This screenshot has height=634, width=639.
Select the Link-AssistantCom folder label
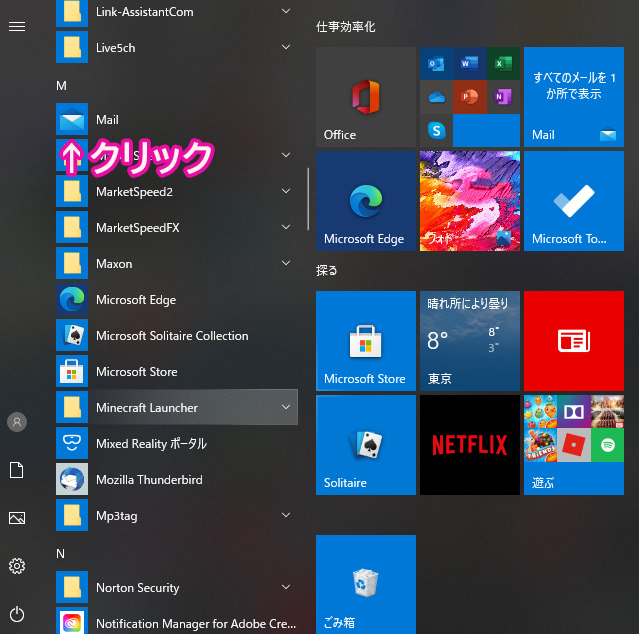click(x=145, y=12)
